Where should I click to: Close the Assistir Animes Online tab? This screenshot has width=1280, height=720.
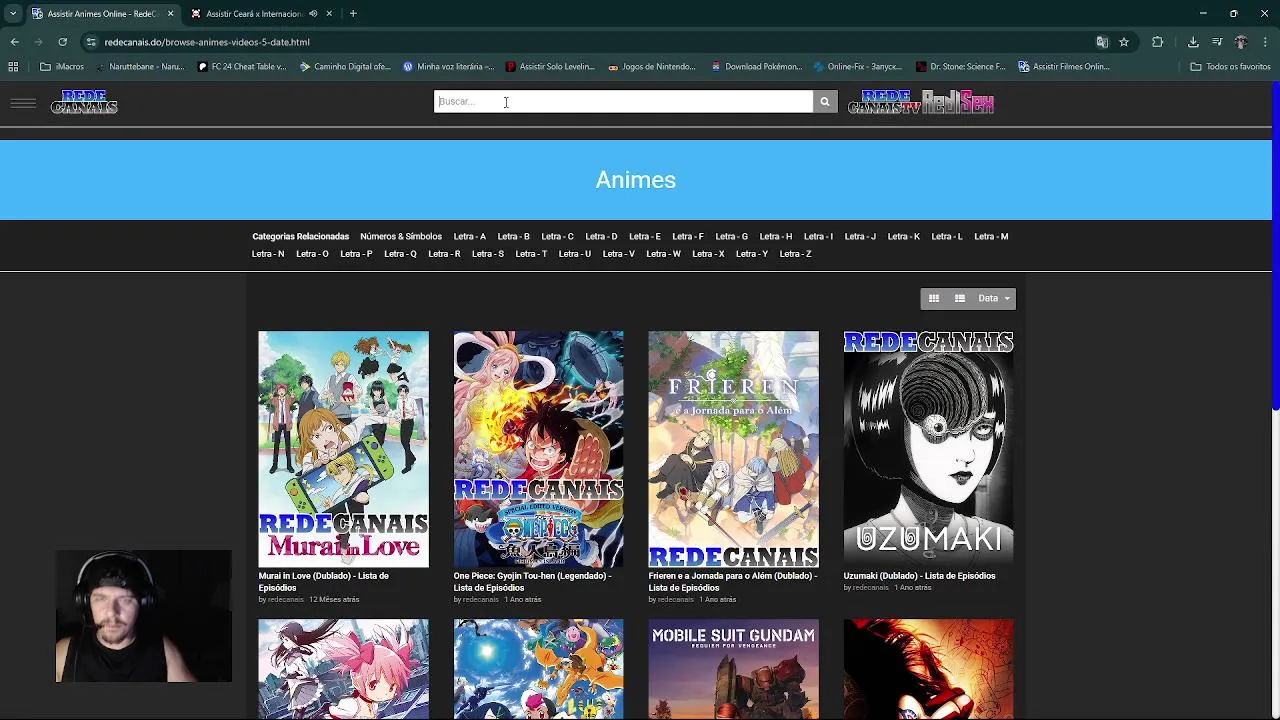(x=170, y=14)
